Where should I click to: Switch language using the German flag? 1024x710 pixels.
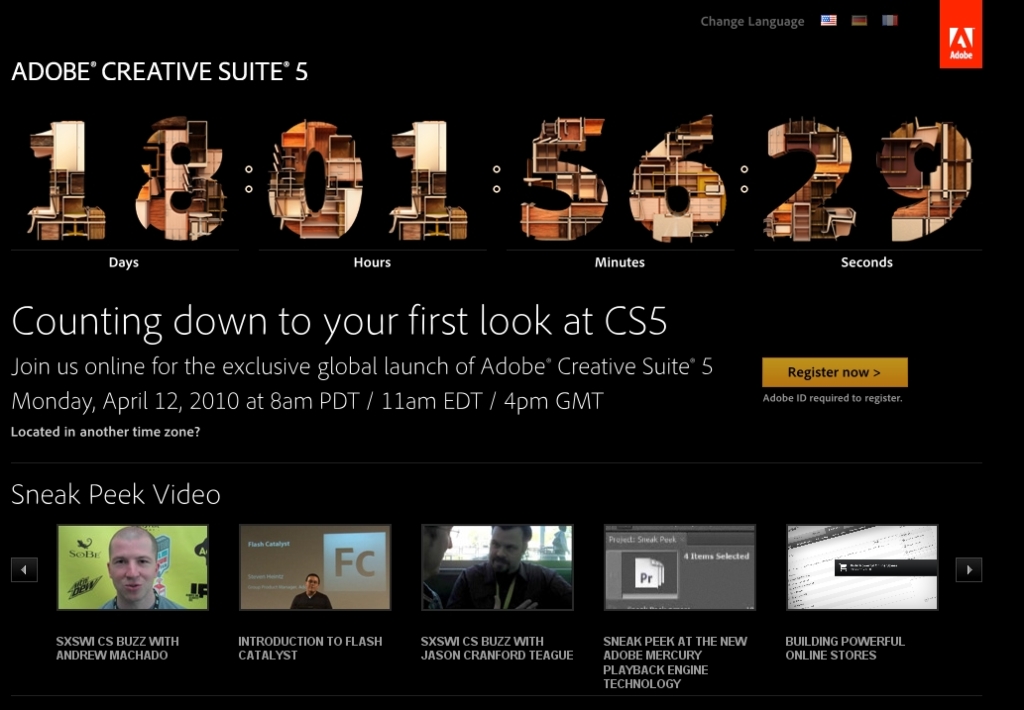859,20
